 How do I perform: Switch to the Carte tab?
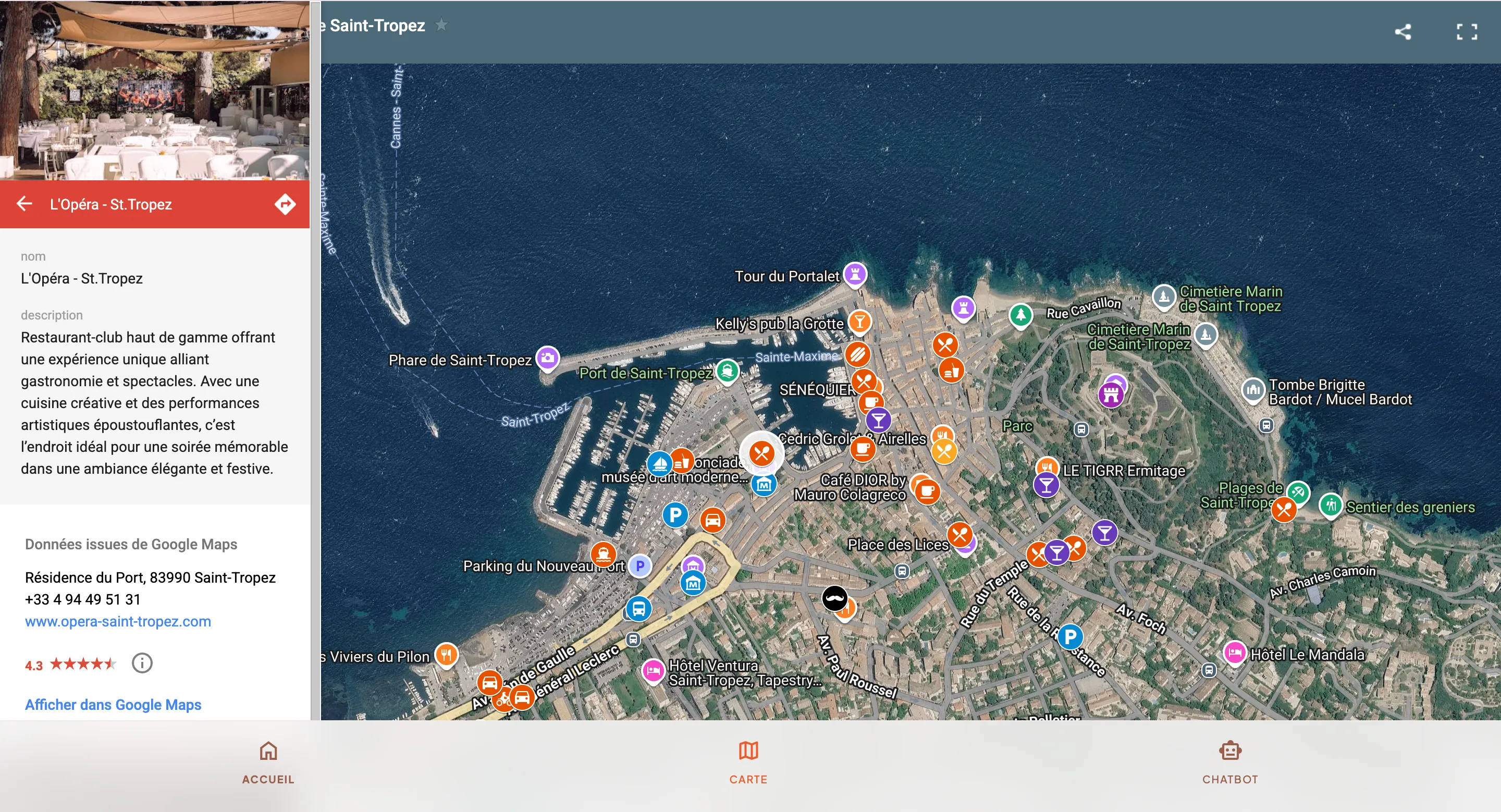point(748,762)
